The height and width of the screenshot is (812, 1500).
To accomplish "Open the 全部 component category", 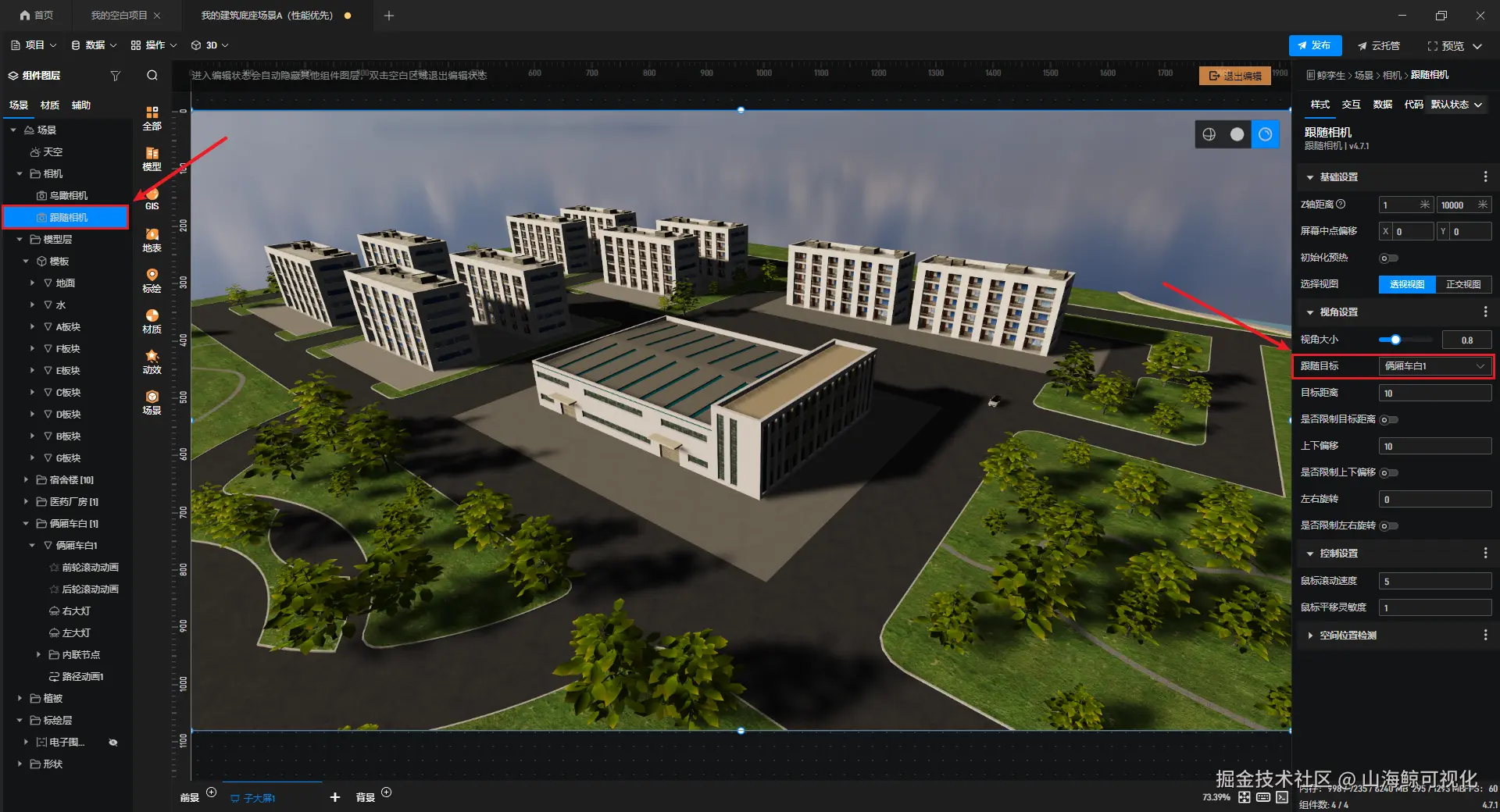I will coord(152,118).
